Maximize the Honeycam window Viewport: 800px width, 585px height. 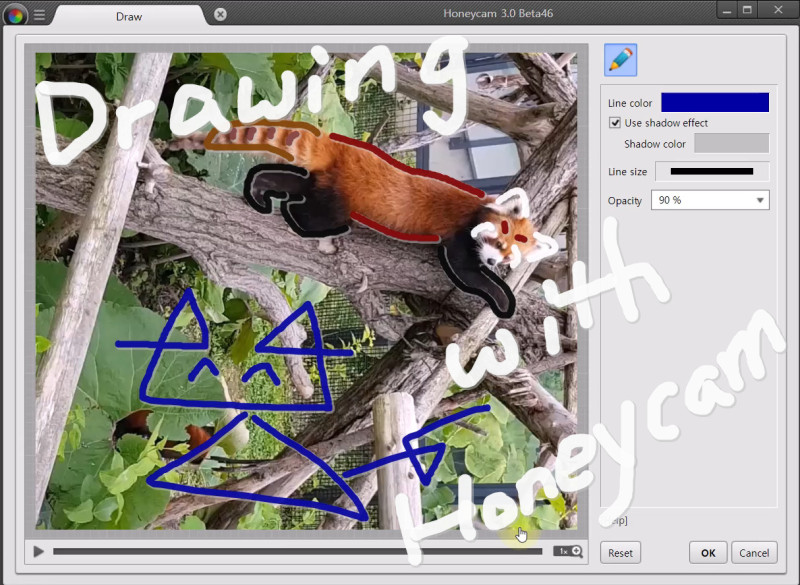click(x=748, y=10)
